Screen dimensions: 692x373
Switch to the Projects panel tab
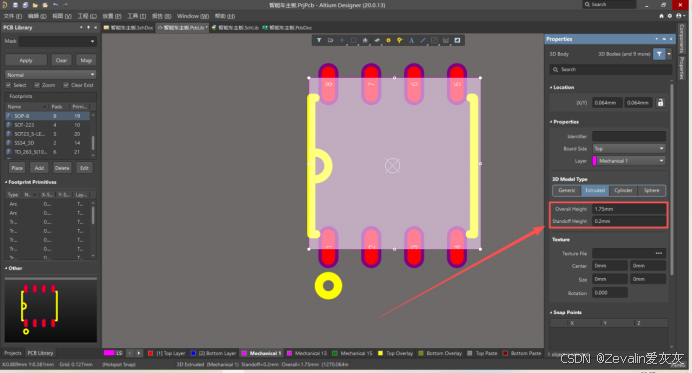point(13,353)
